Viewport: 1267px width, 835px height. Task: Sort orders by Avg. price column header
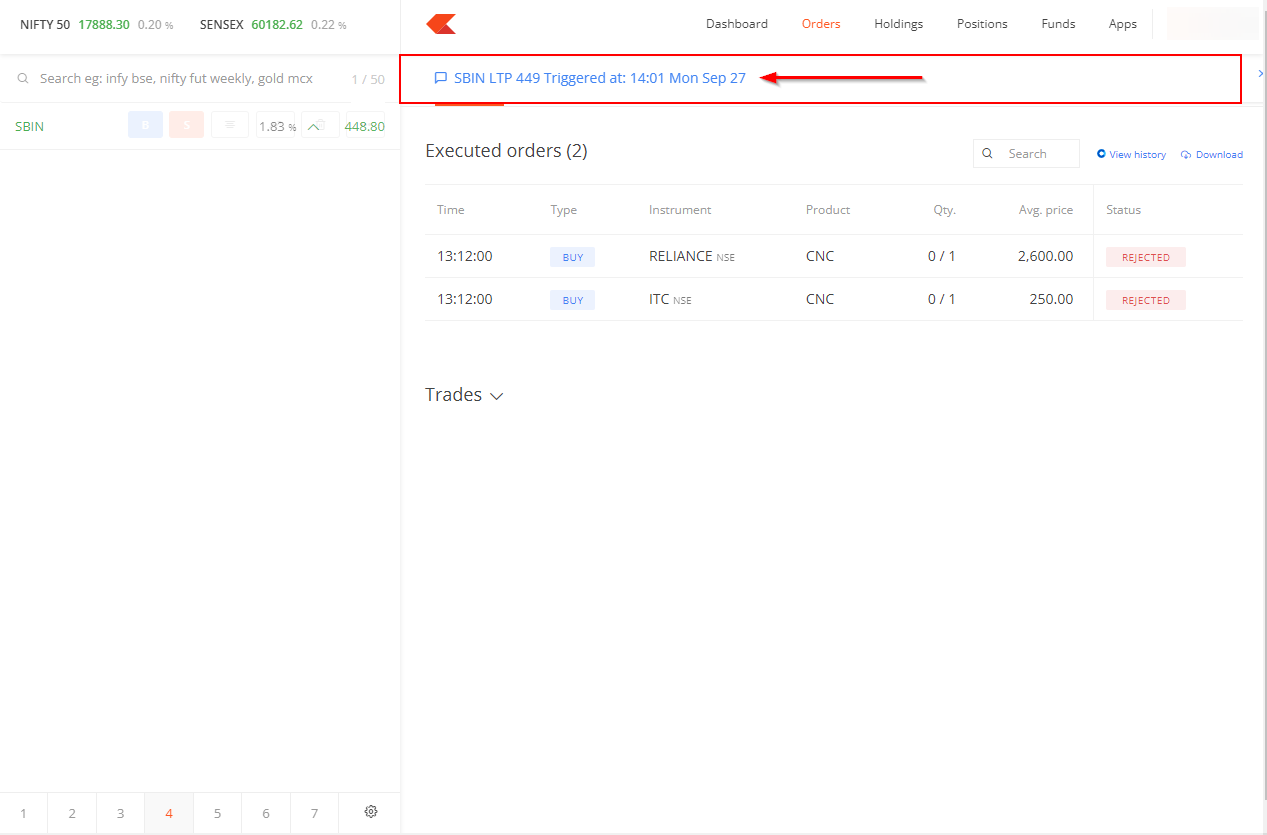(1045, 210)
